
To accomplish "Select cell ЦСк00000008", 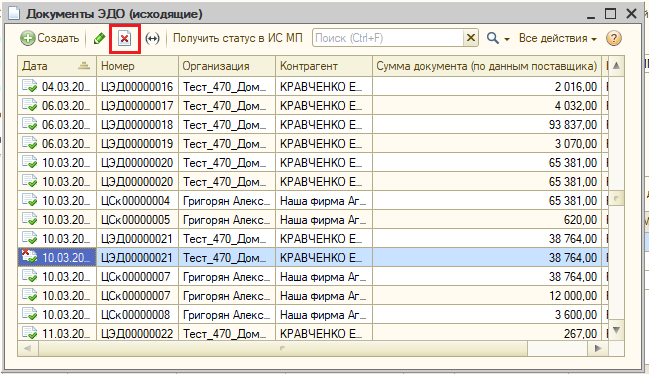I will (x=137, y=315).
